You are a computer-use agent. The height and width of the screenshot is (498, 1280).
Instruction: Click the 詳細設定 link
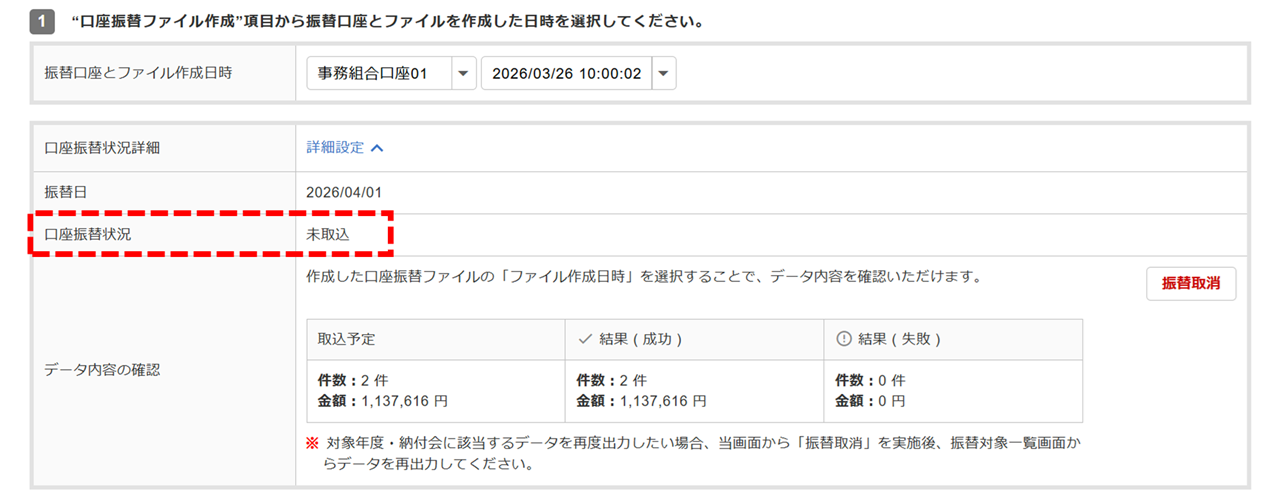335,148
